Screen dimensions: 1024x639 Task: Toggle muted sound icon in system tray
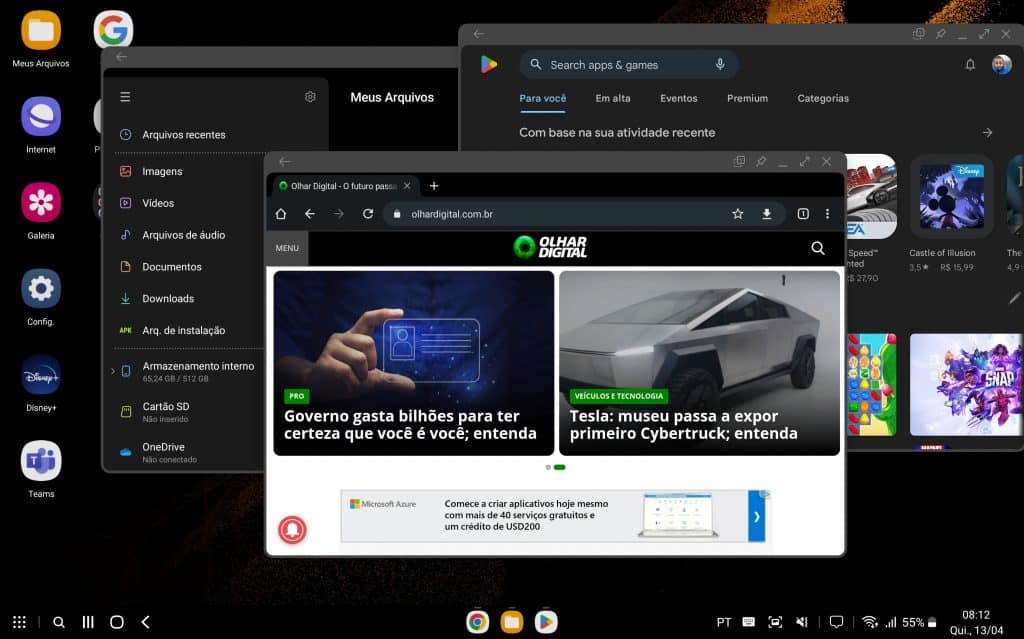click(802, 622)
